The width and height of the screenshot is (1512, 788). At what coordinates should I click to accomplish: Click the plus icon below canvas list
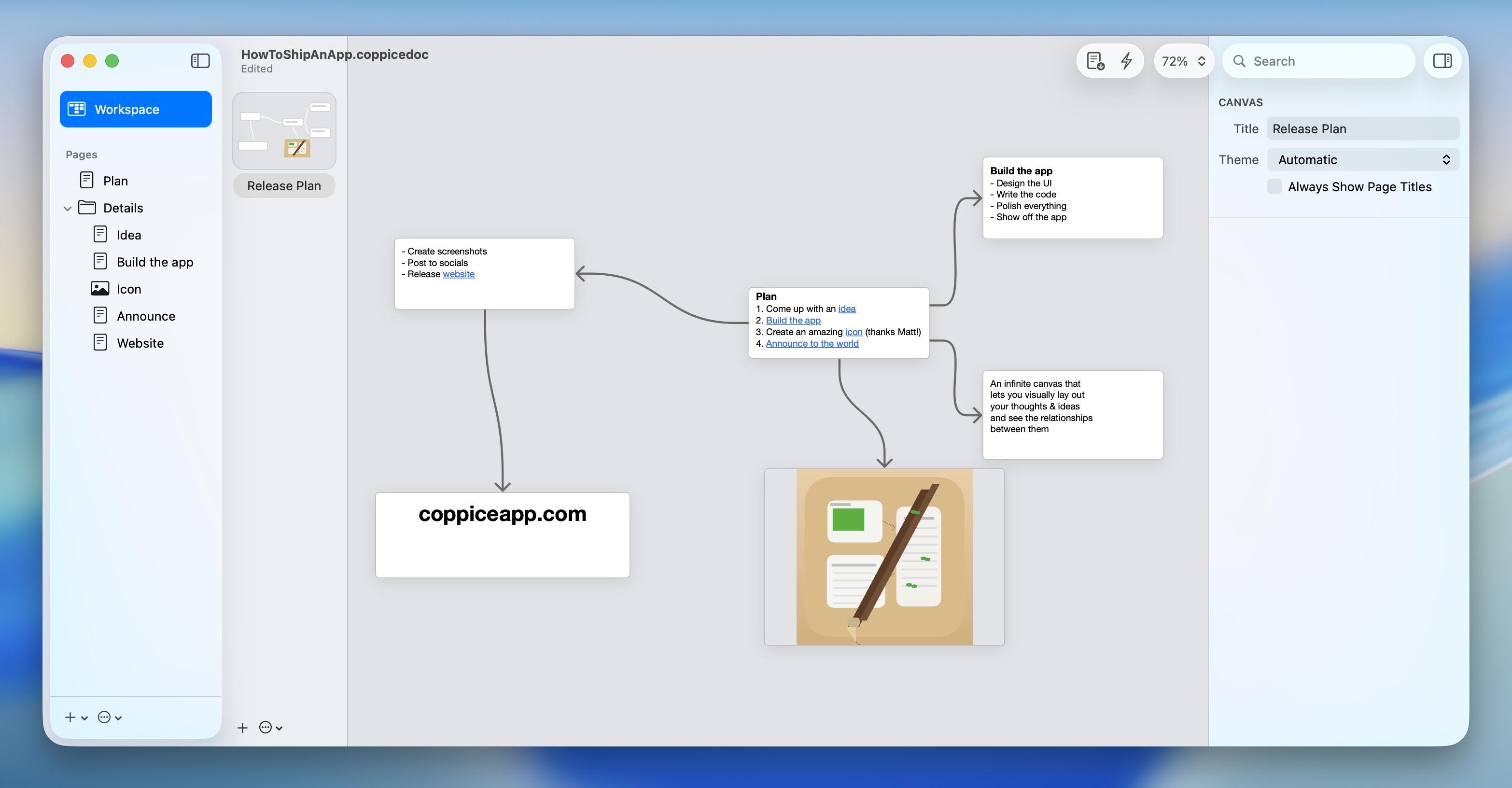[x=242, y=728]
